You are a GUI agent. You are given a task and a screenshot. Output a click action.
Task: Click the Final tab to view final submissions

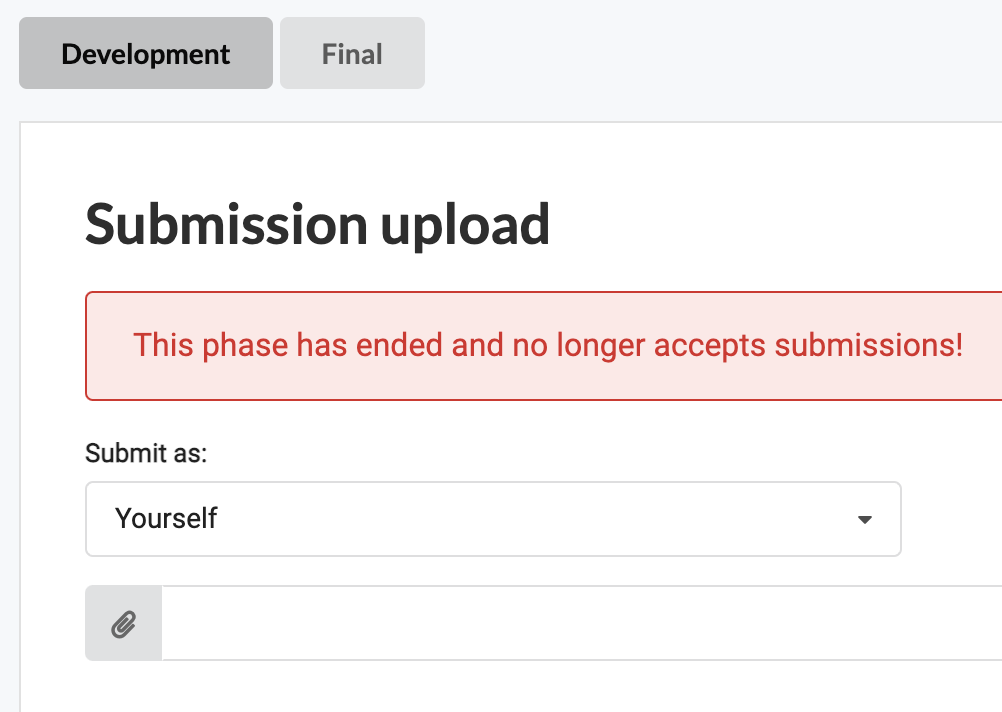352,53
